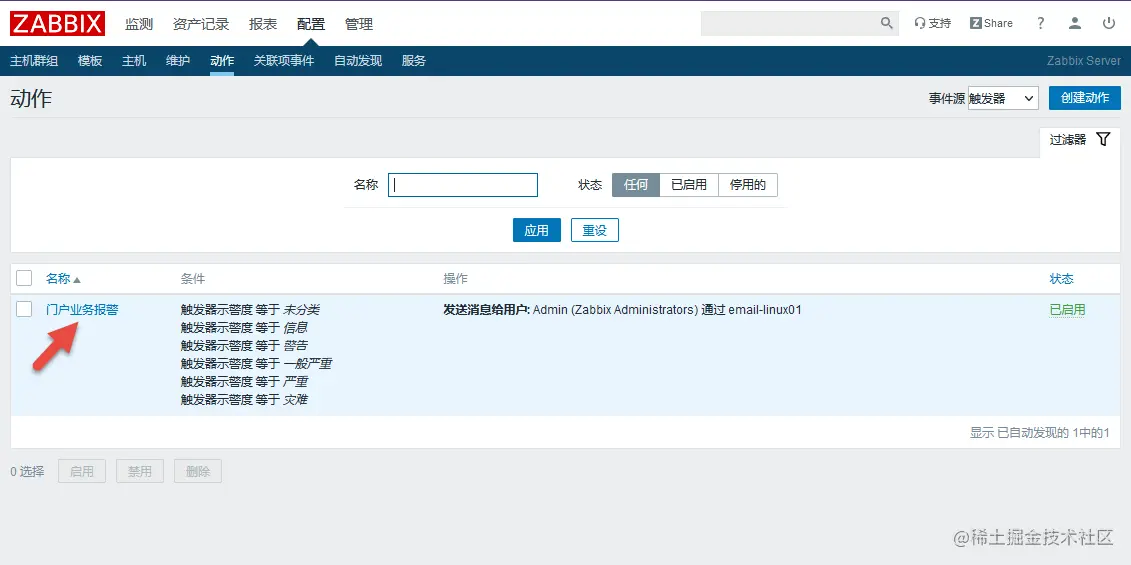Tick the checkbox for 门户业务报警 row
The height and width of the screenshot is (565, 1131).
[24, 310]
